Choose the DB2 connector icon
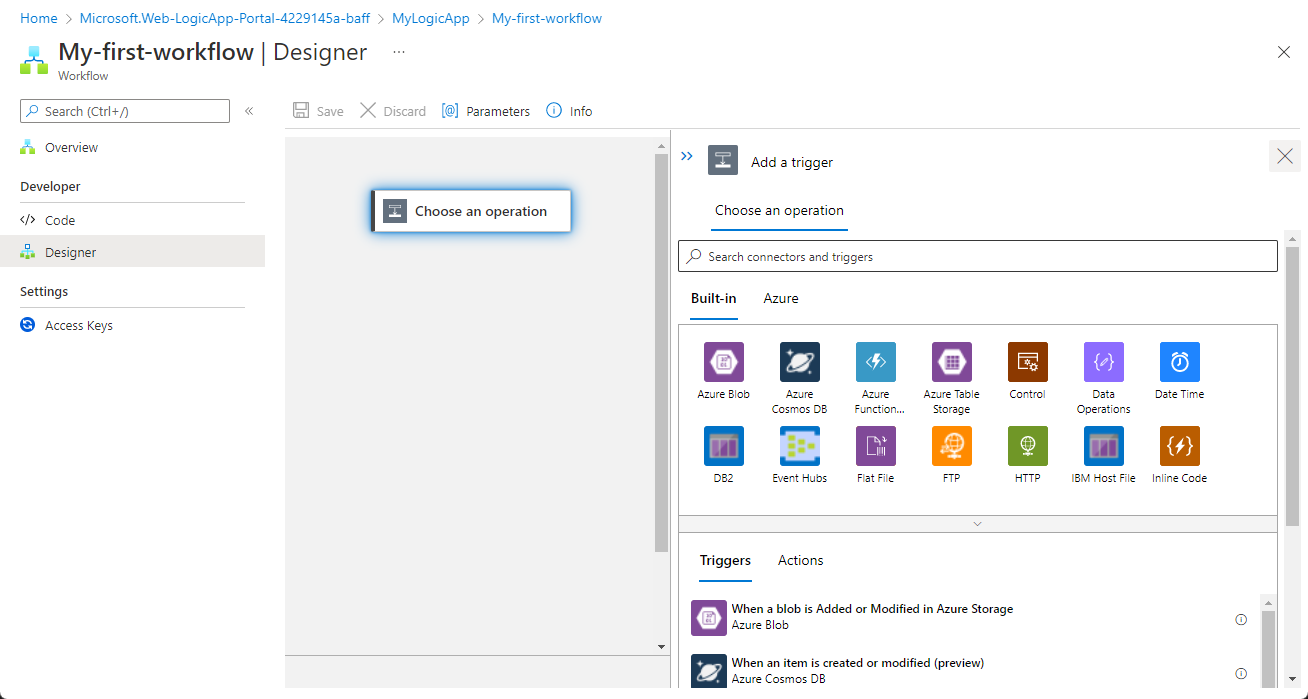 [x=723, y=446]
